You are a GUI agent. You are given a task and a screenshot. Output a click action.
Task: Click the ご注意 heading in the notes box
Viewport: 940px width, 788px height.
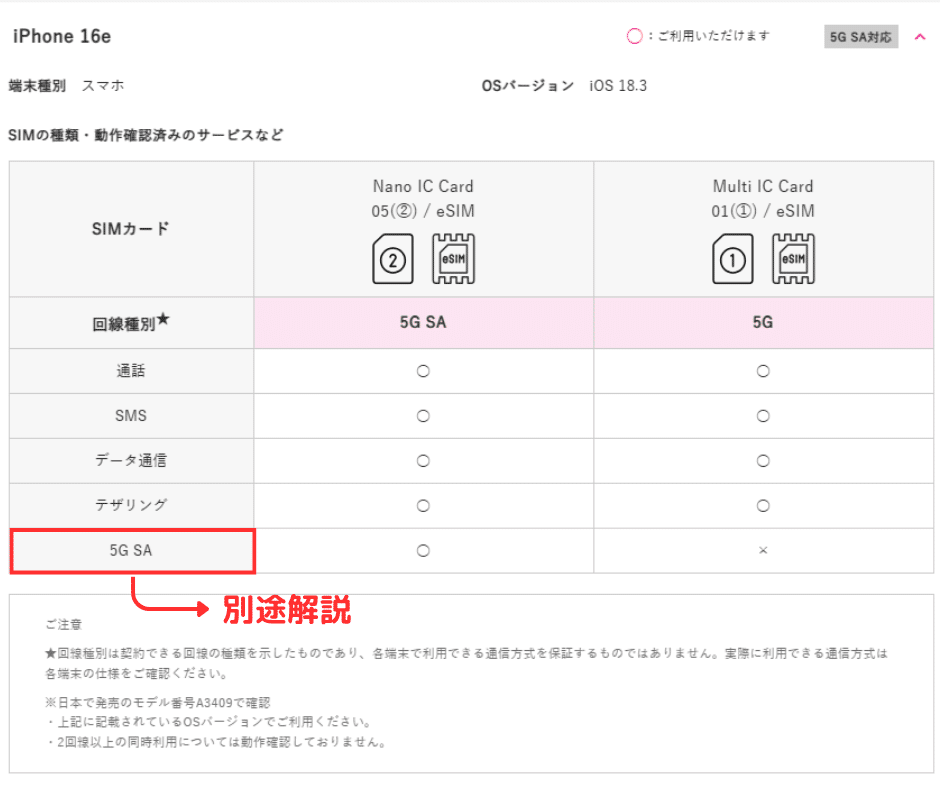point(64,624)
